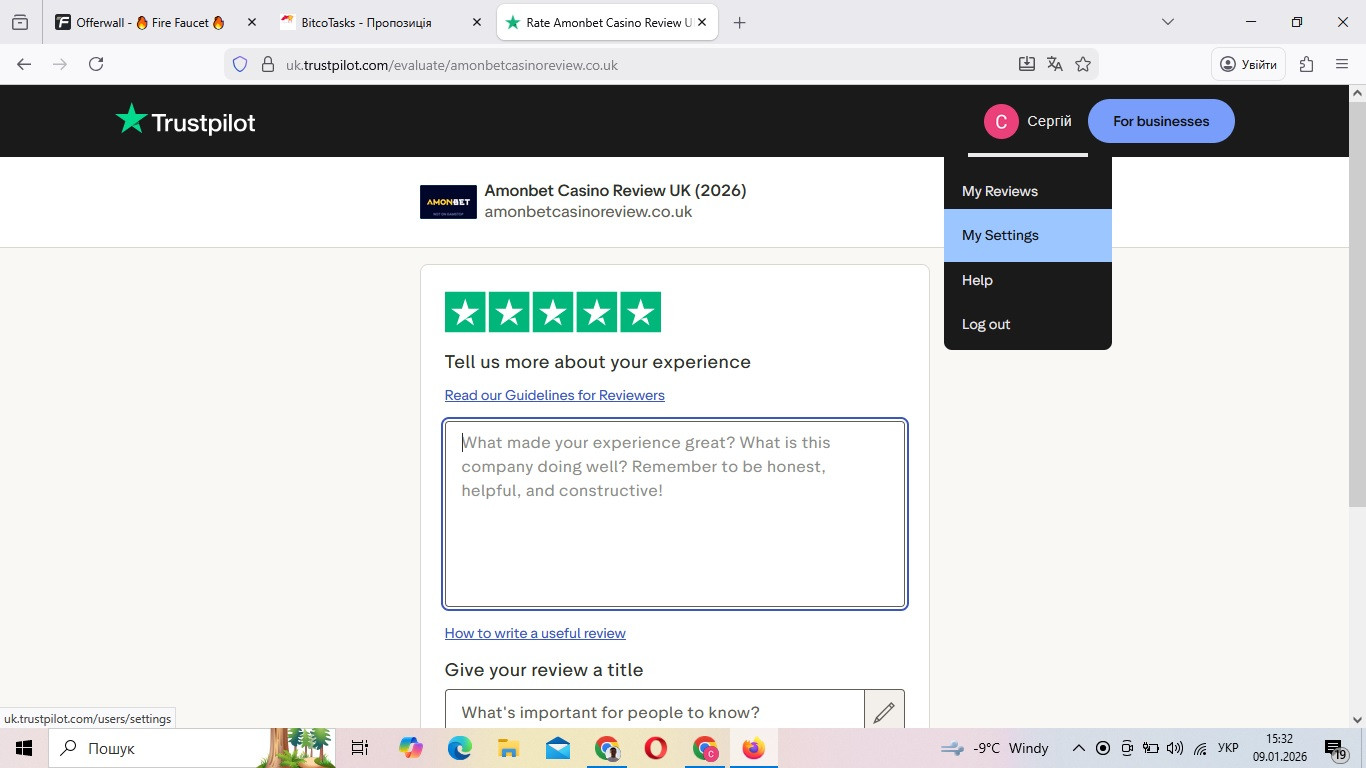Open My Settings from the user menu

1028,235
